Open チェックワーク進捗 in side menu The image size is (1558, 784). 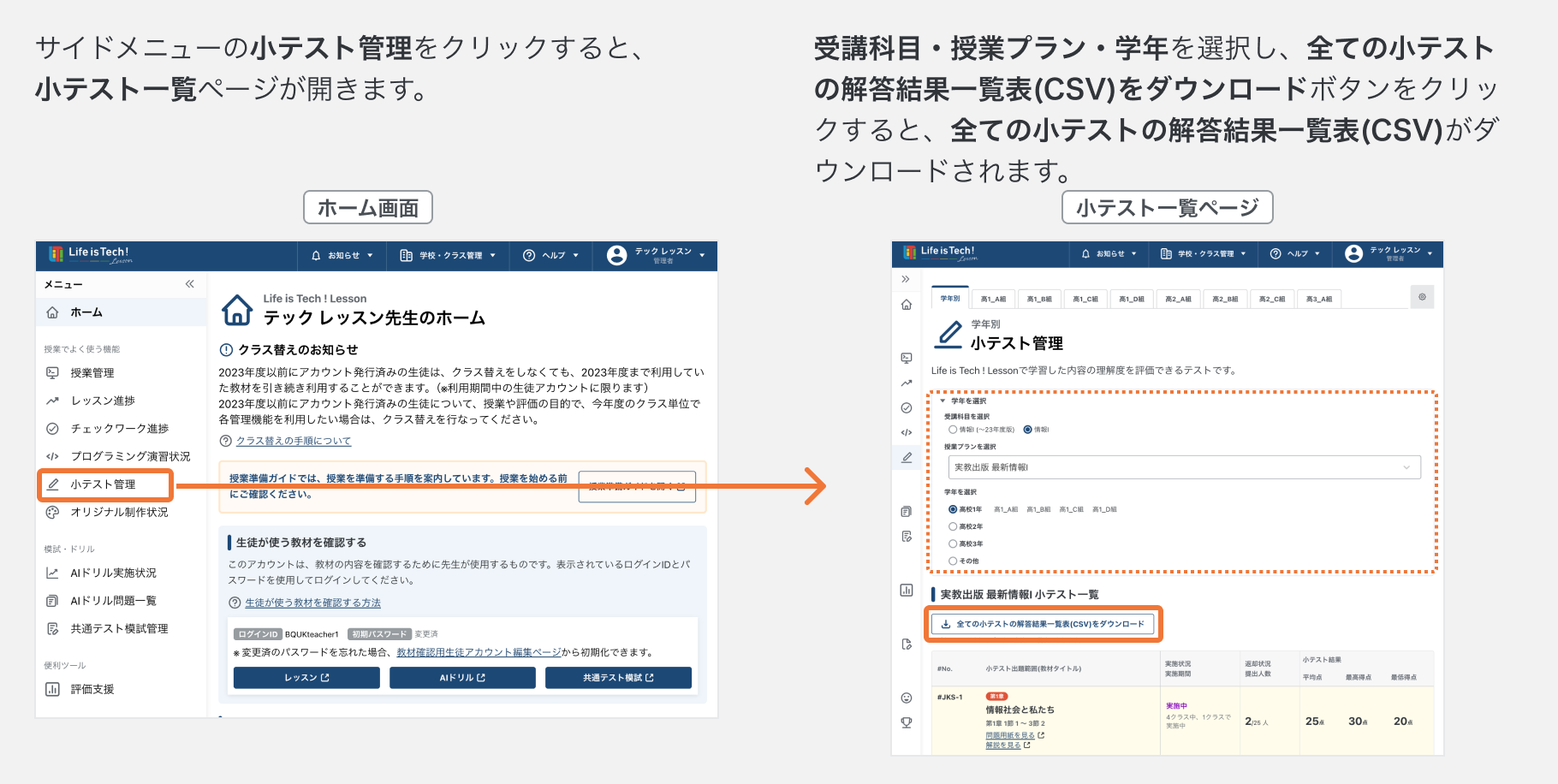(x=122, y=428)
